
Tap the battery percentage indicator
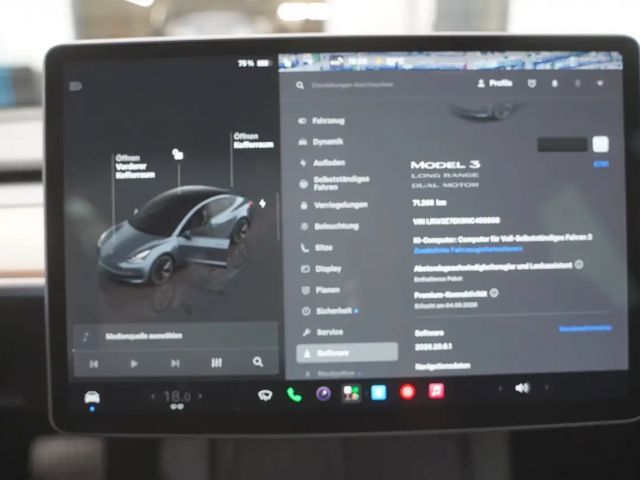click(x=254, y=63)
